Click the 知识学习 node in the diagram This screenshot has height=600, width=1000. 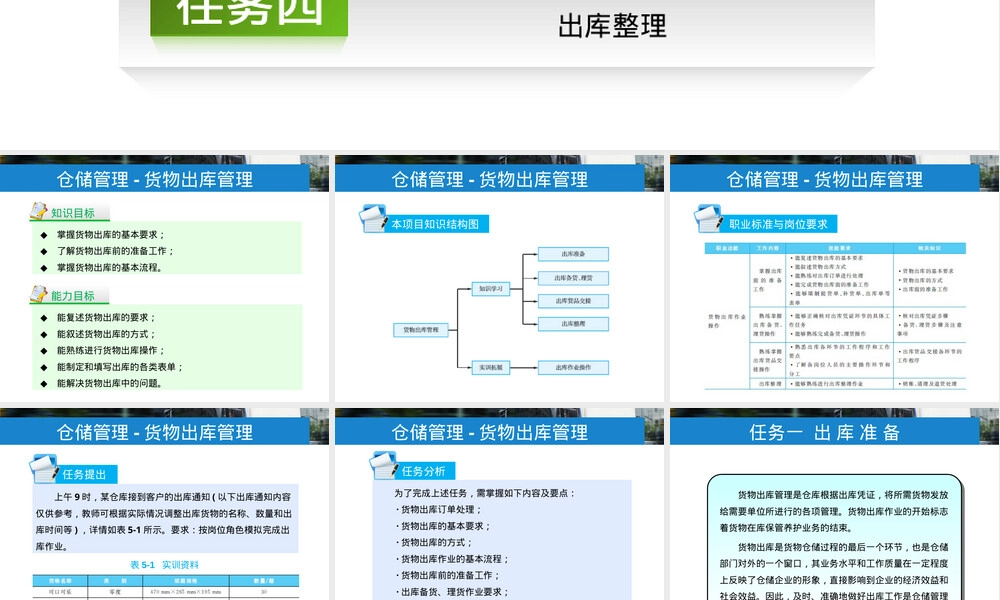point(490,289)
